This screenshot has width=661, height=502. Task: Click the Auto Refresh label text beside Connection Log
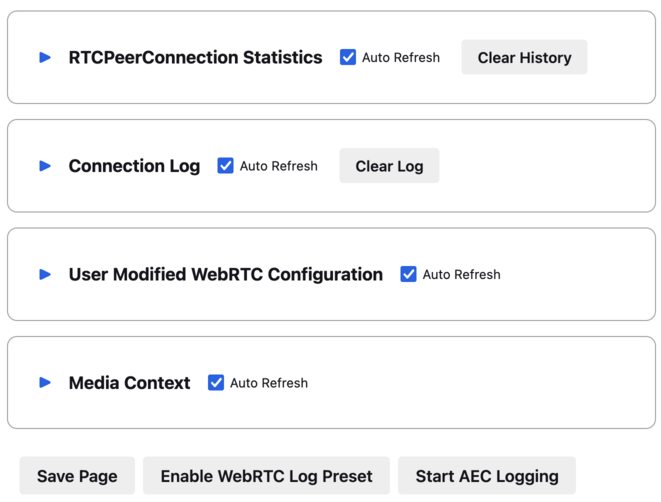[x=278, y=166]
